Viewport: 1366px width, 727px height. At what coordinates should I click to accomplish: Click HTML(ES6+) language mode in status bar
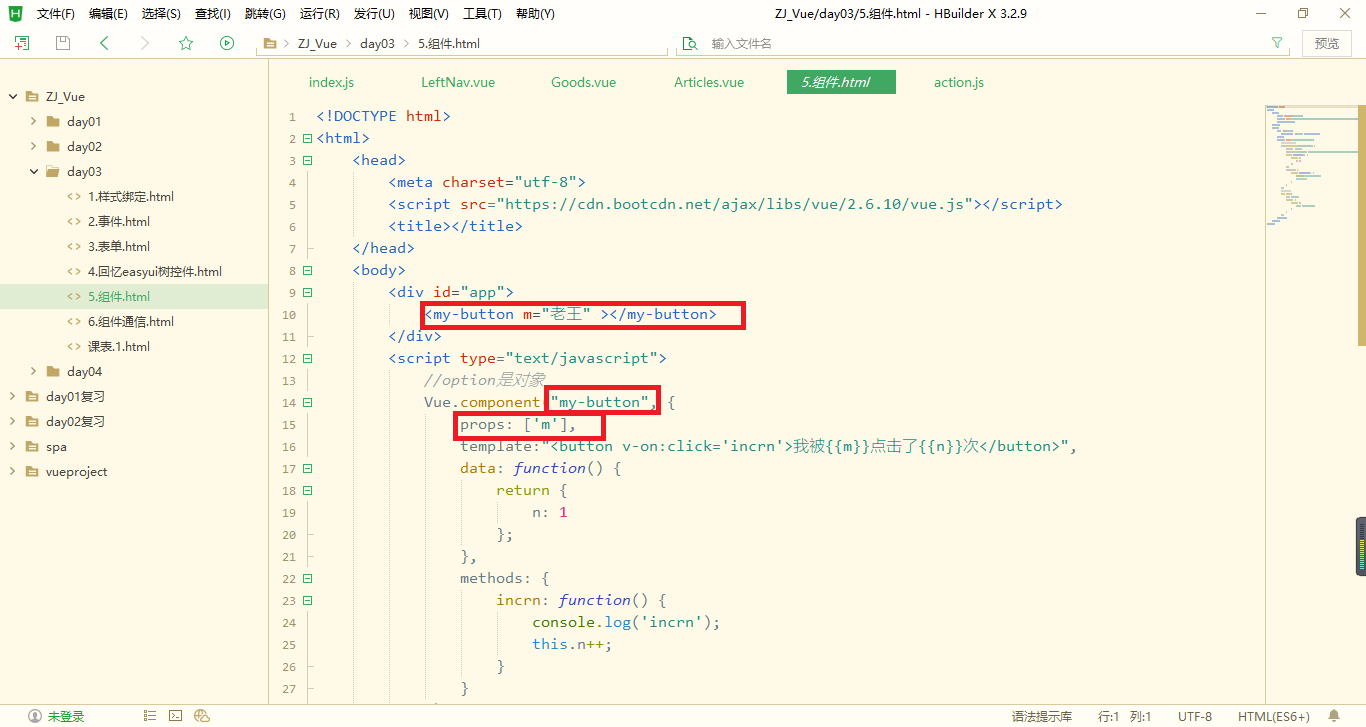(1274, 716)
